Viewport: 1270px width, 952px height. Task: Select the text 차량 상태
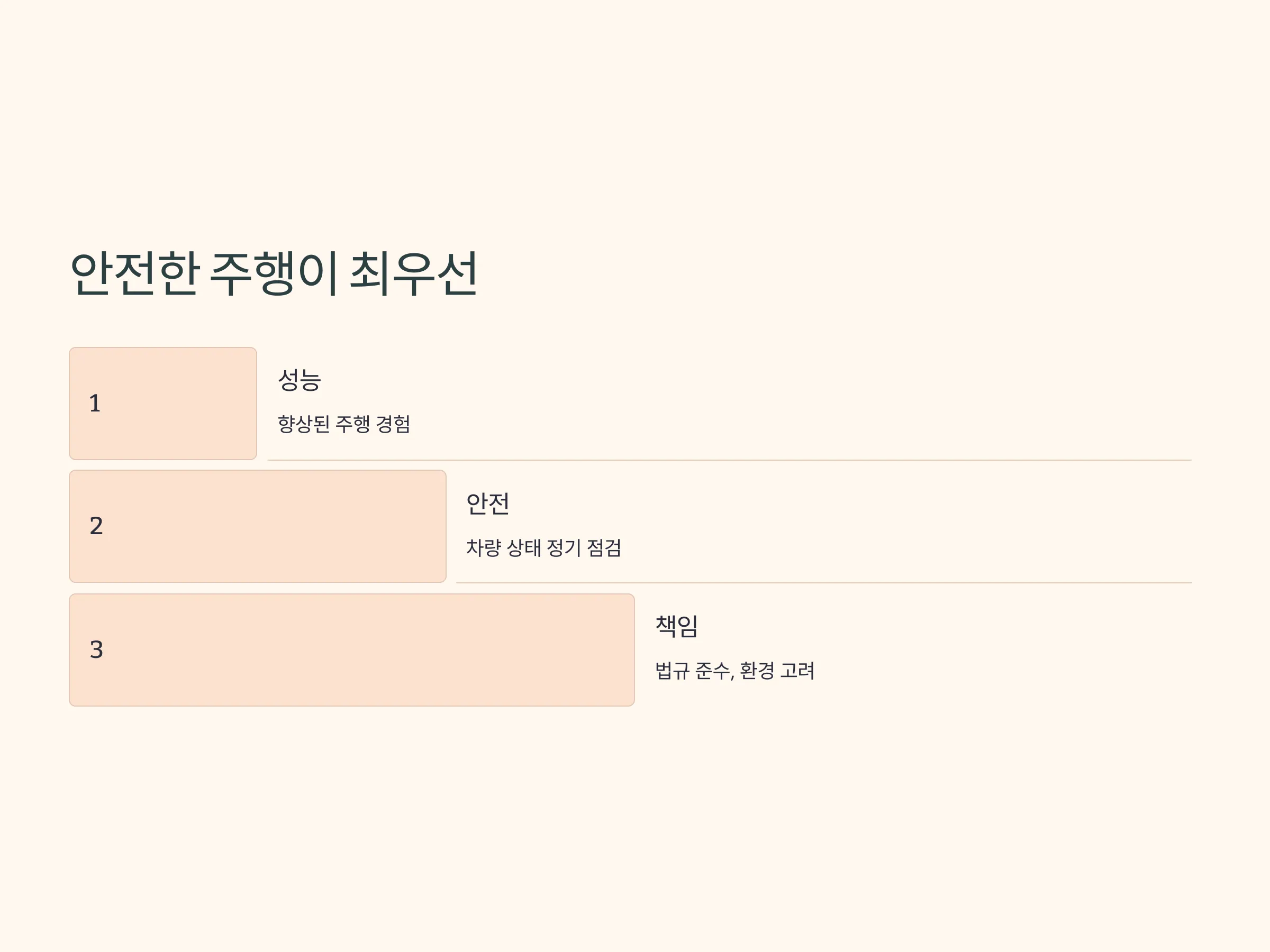coord(504,547)
